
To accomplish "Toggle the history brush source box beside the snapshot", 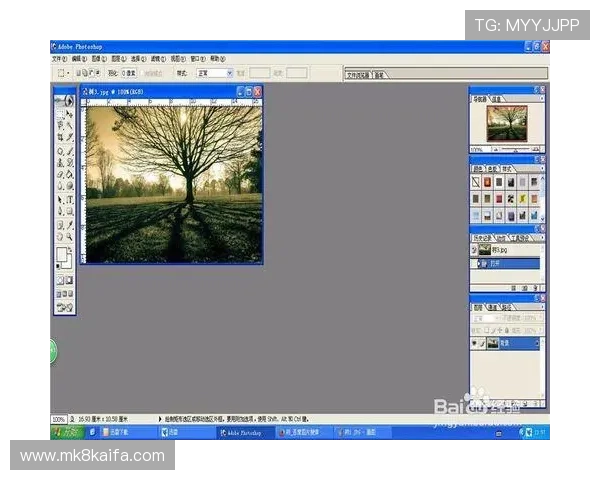I will tap(476, 252).
